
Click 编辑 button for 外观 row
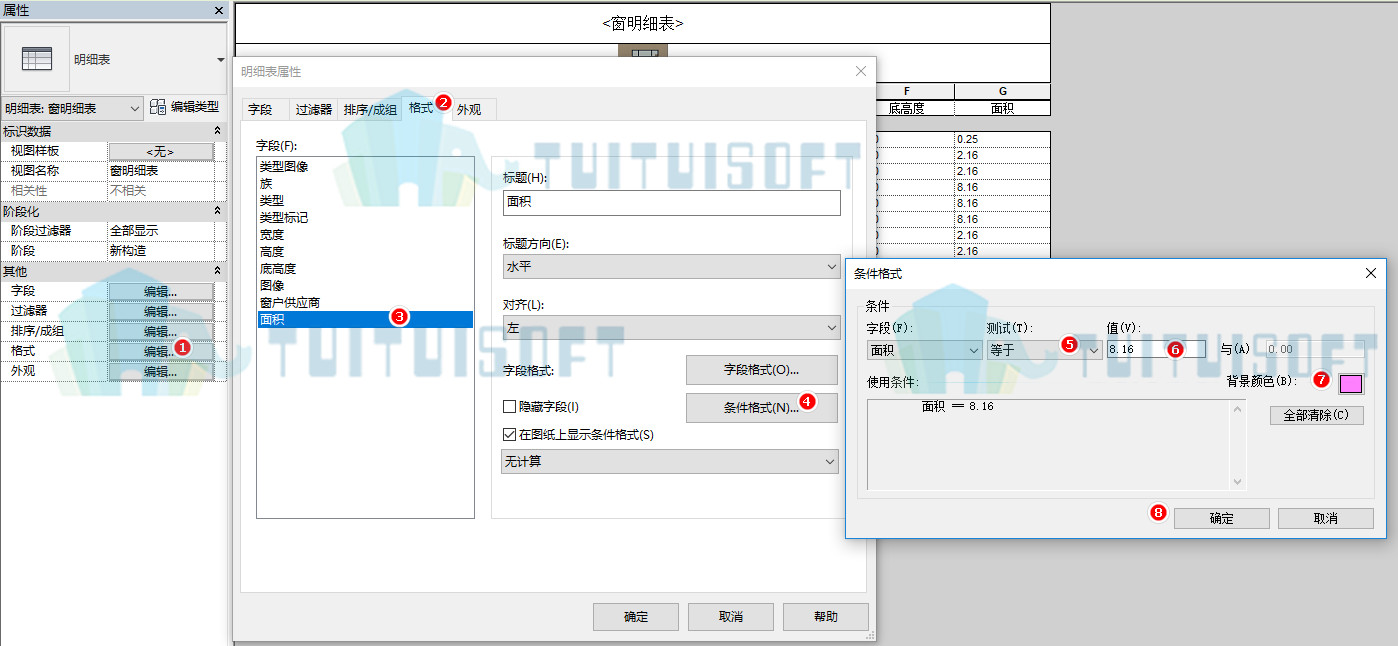click(x=161, y=371)
